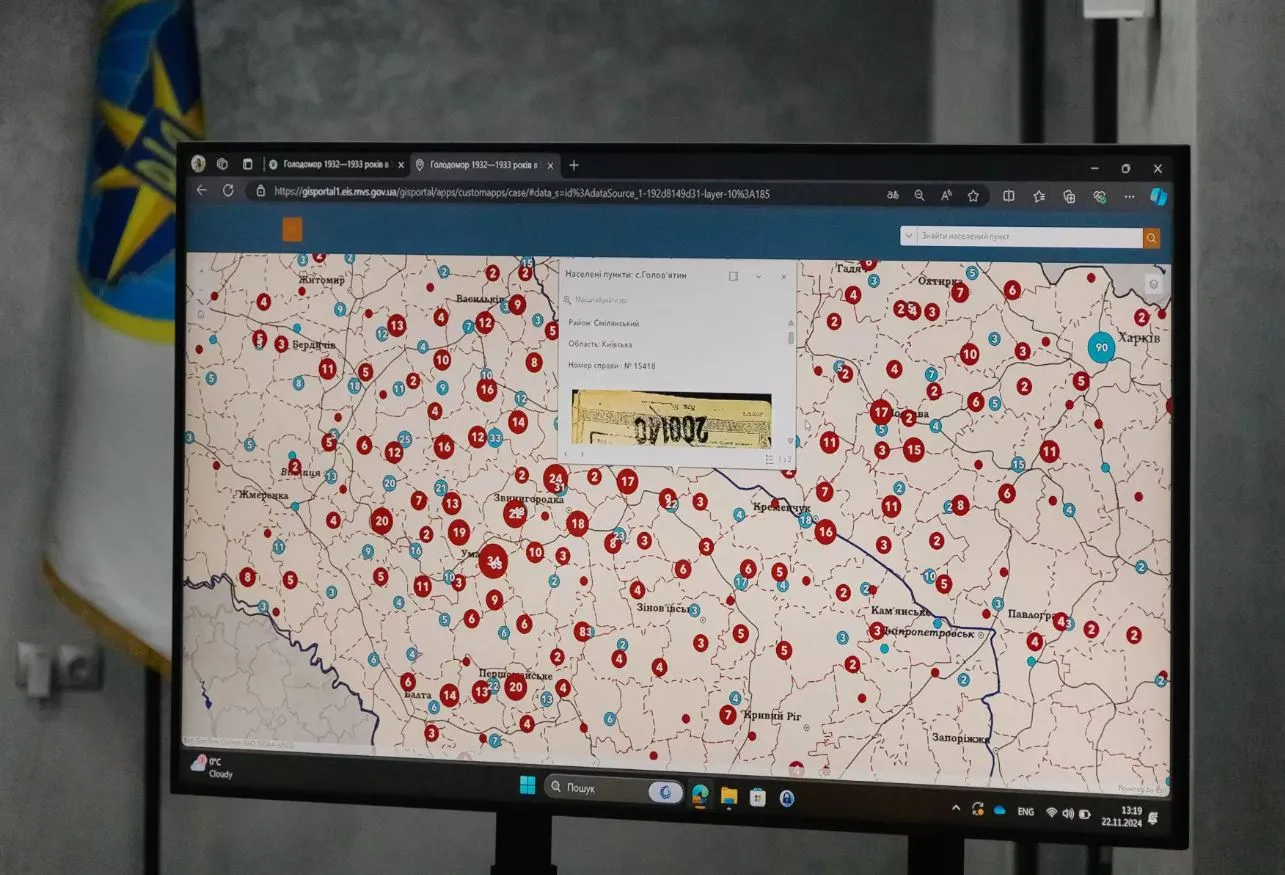Click the orange search button in header
This screenshot has width=1285, height=875.
click(1151, 238)
